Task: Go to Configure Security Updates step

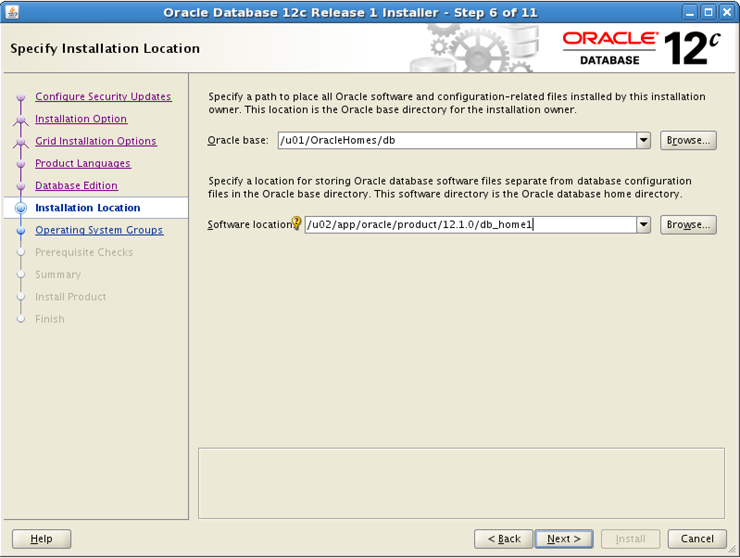Action: tap(103, 96)
